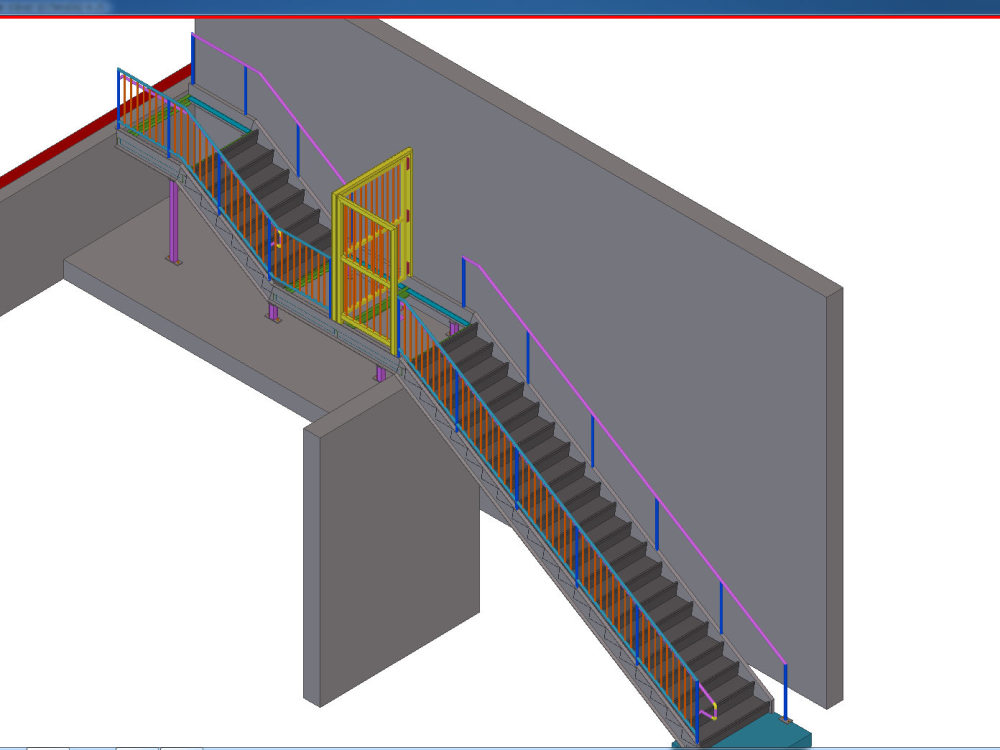The height and width of the screenshot is (750, 1000).
Task: Select magenta wall handrail of lower flight
Action: (x=625, y=459)
